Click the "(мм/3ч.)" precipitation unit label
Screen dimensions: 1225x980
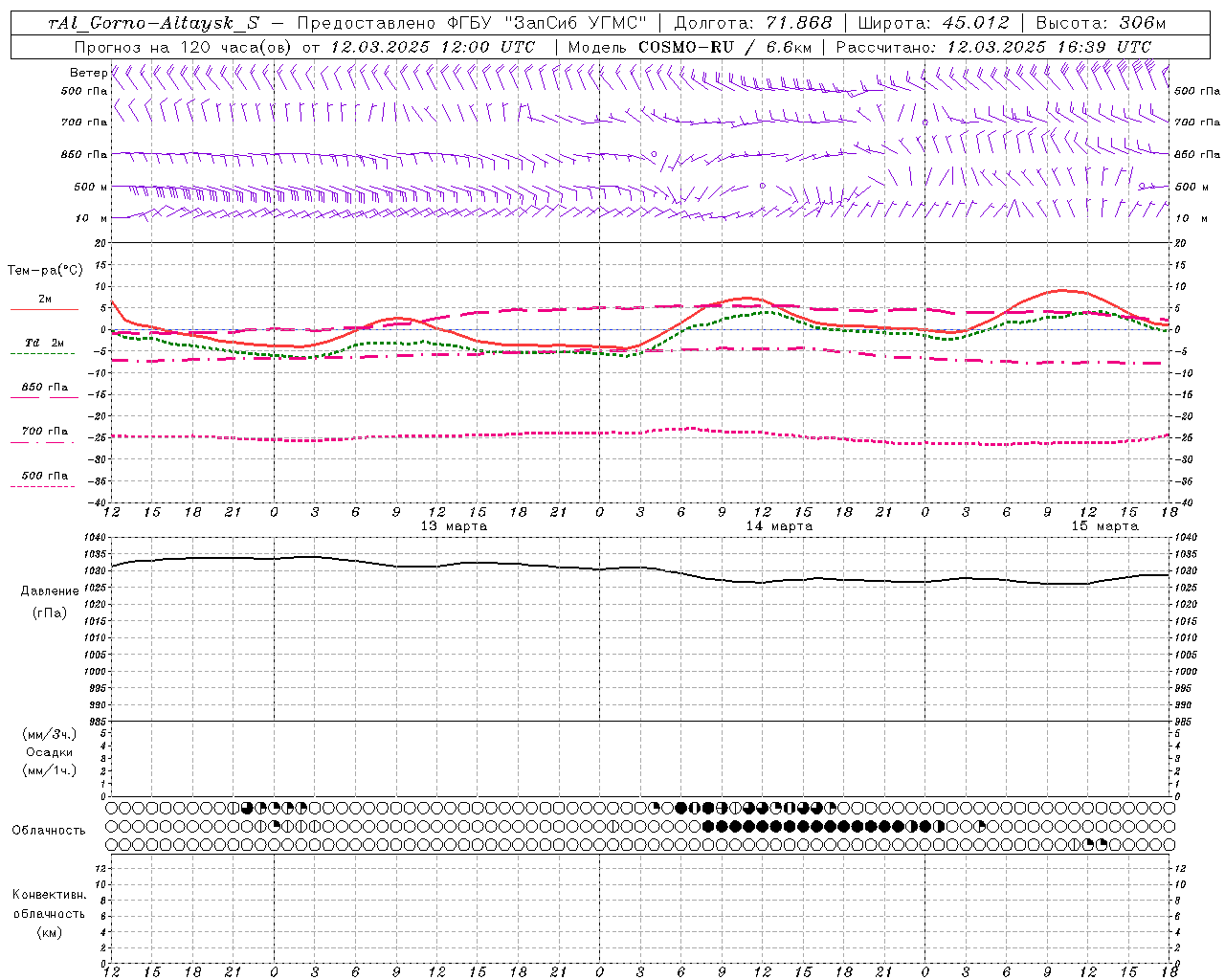[x=50, y=734]
